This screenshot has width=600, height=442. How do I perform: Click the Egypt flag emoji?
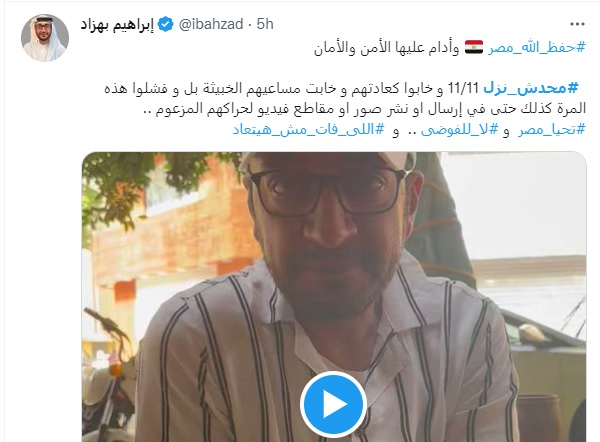[x=474, y=47]
